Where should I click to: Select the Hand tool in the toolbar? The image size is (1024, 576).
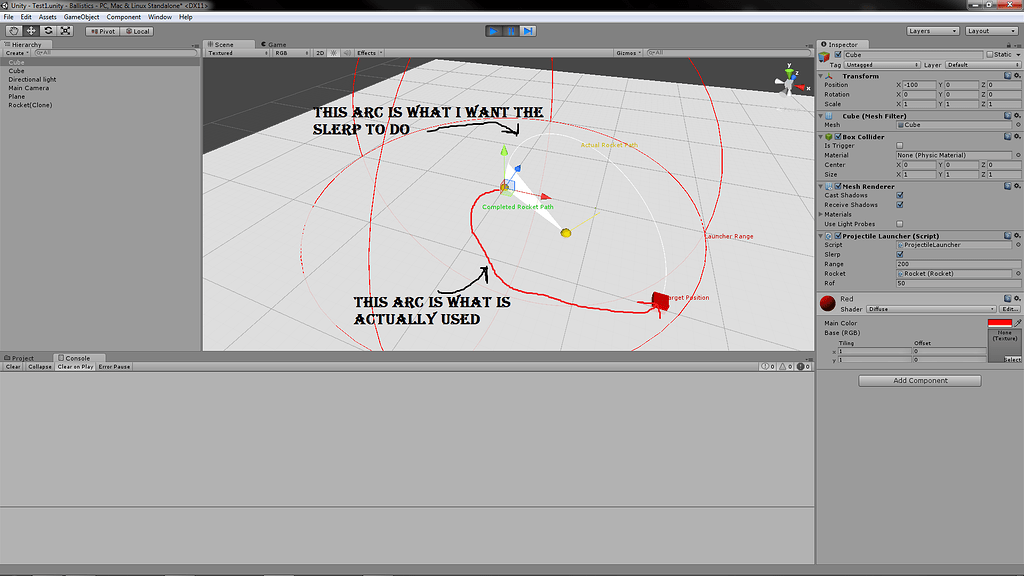point(13,31)
